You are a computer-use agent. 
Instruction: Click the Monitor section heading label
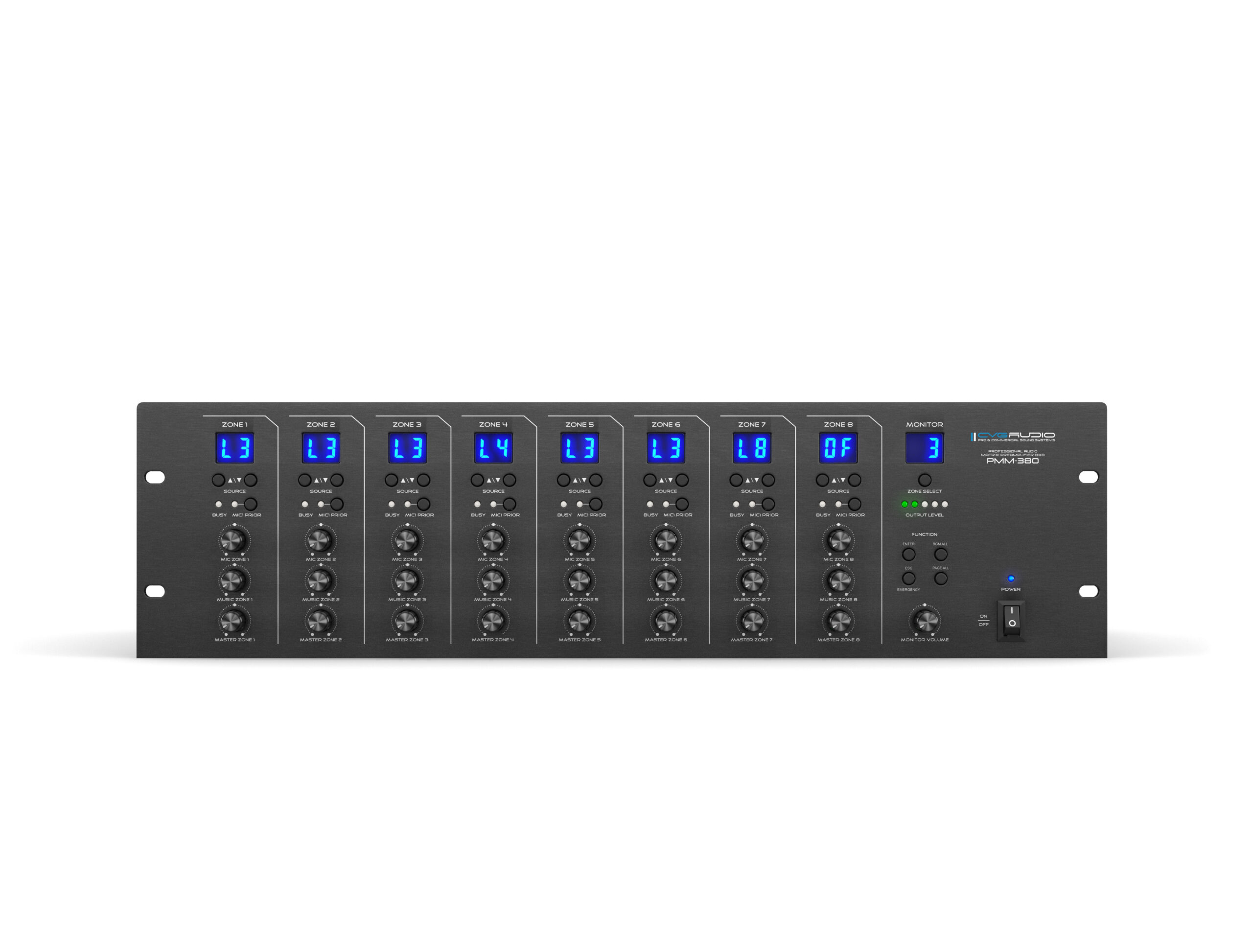(924, 424)
